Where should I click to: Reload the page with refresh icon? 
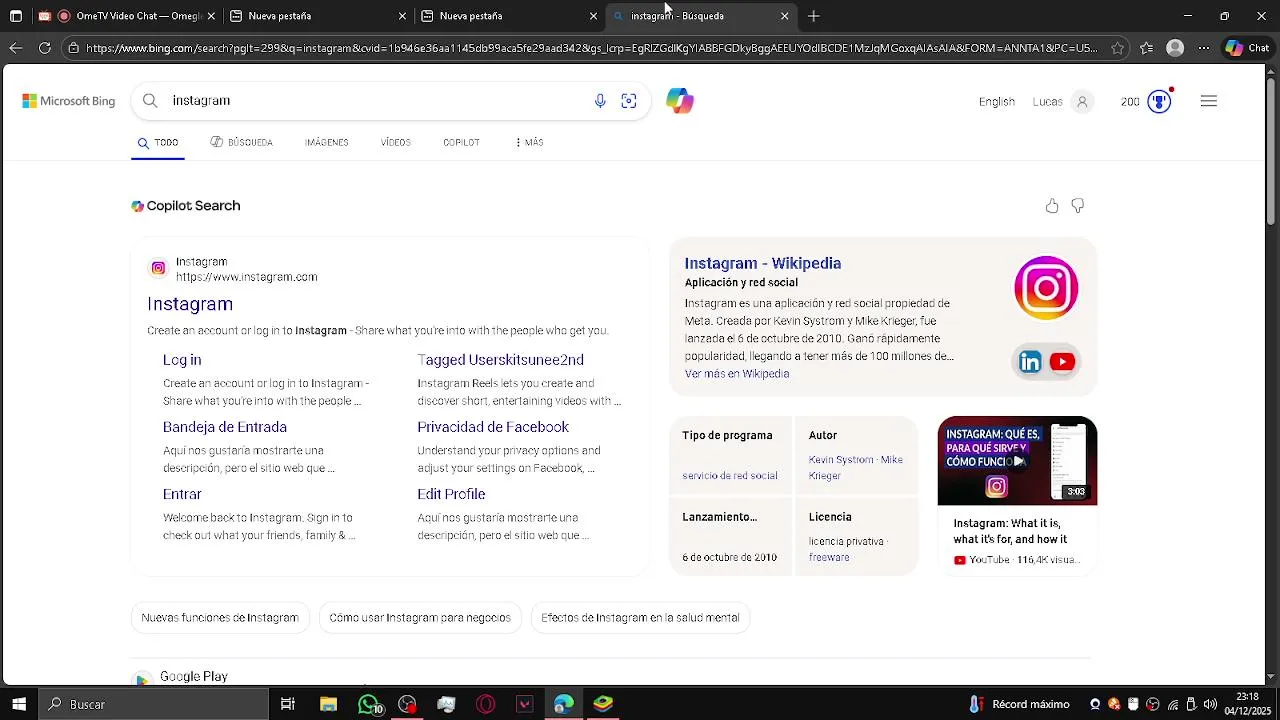coord(45,48)
